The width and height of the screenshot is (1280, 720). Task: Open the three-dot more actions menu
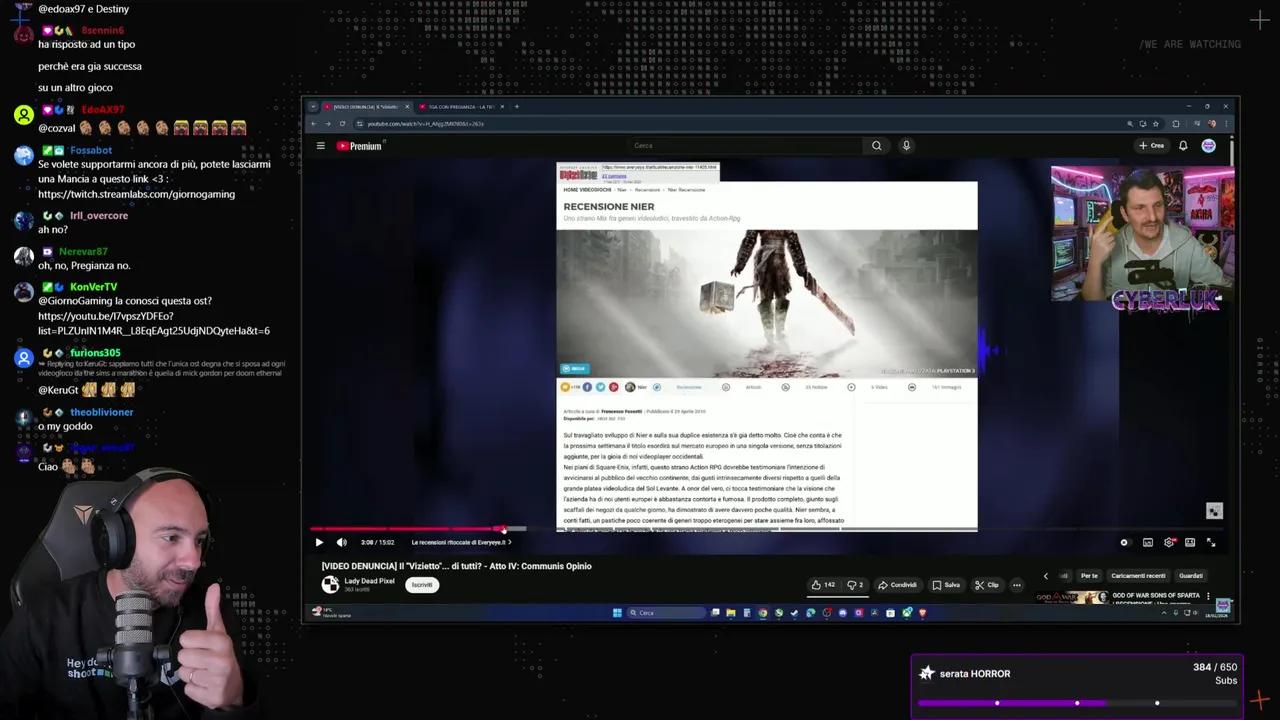click(1017, 585)
